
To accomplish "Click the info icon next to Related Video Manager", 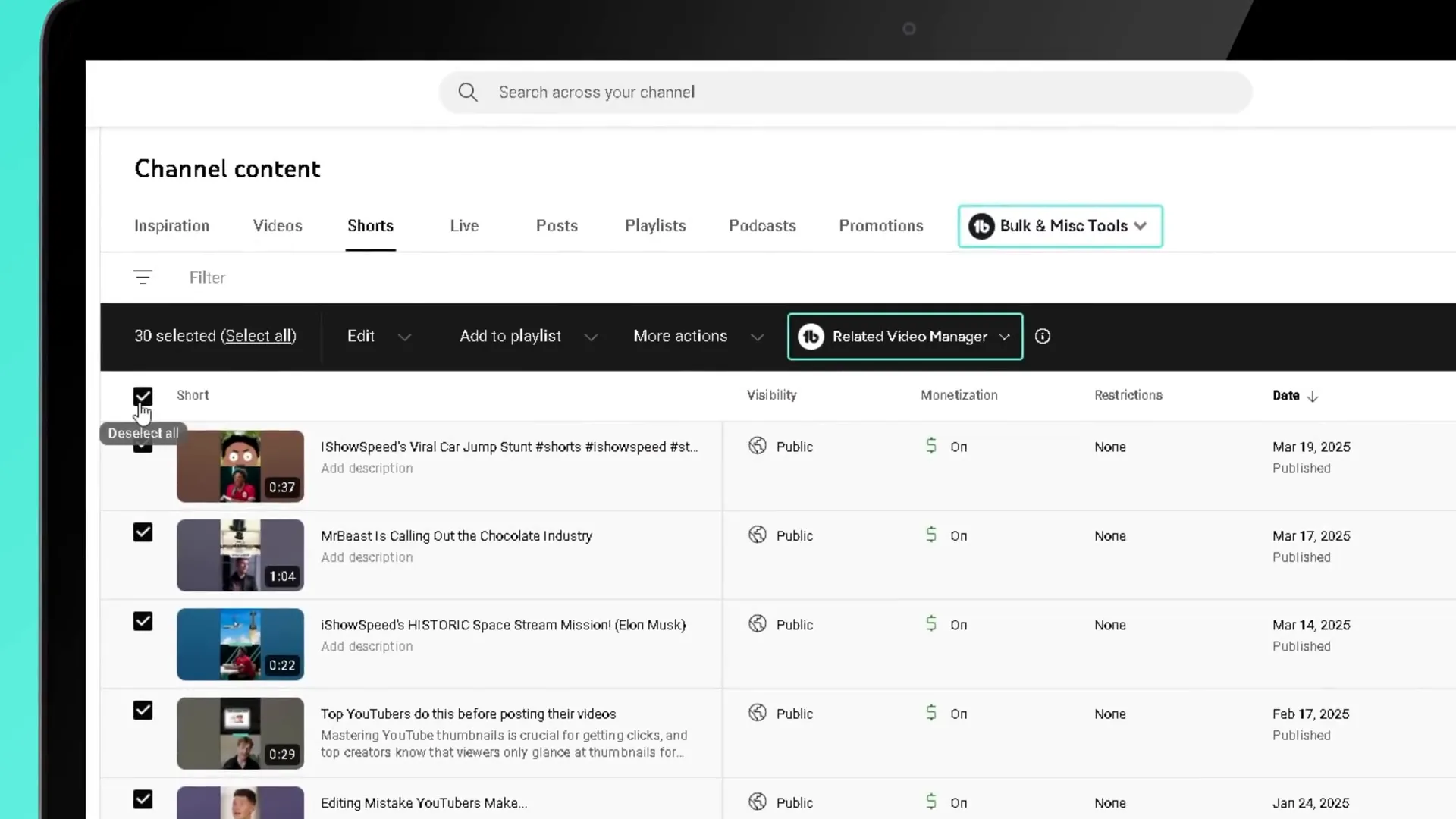I will [1043, 336].
